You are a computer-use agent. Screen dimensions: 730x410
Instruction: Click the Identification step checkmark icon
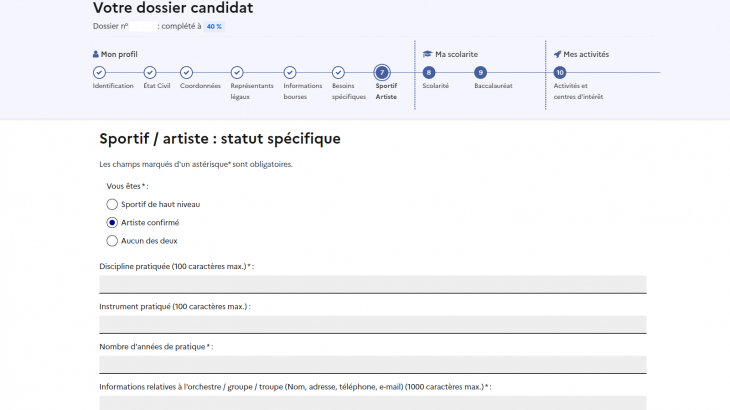pos(99,72)
